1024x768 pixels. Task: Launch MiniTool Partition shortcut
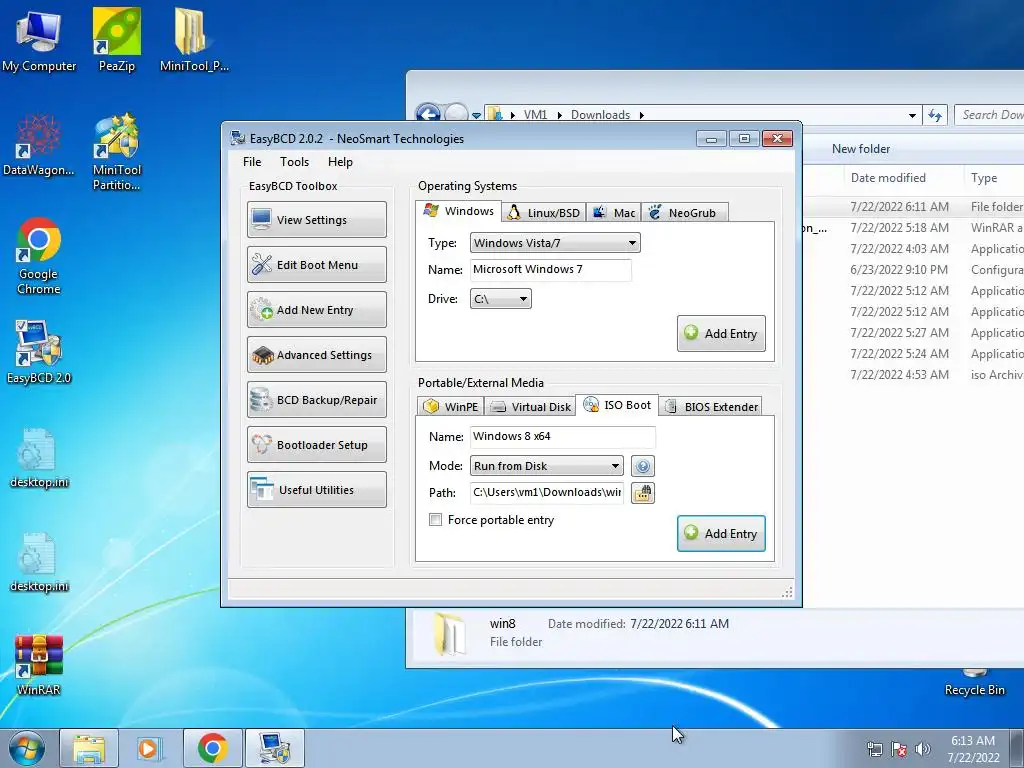116,152
